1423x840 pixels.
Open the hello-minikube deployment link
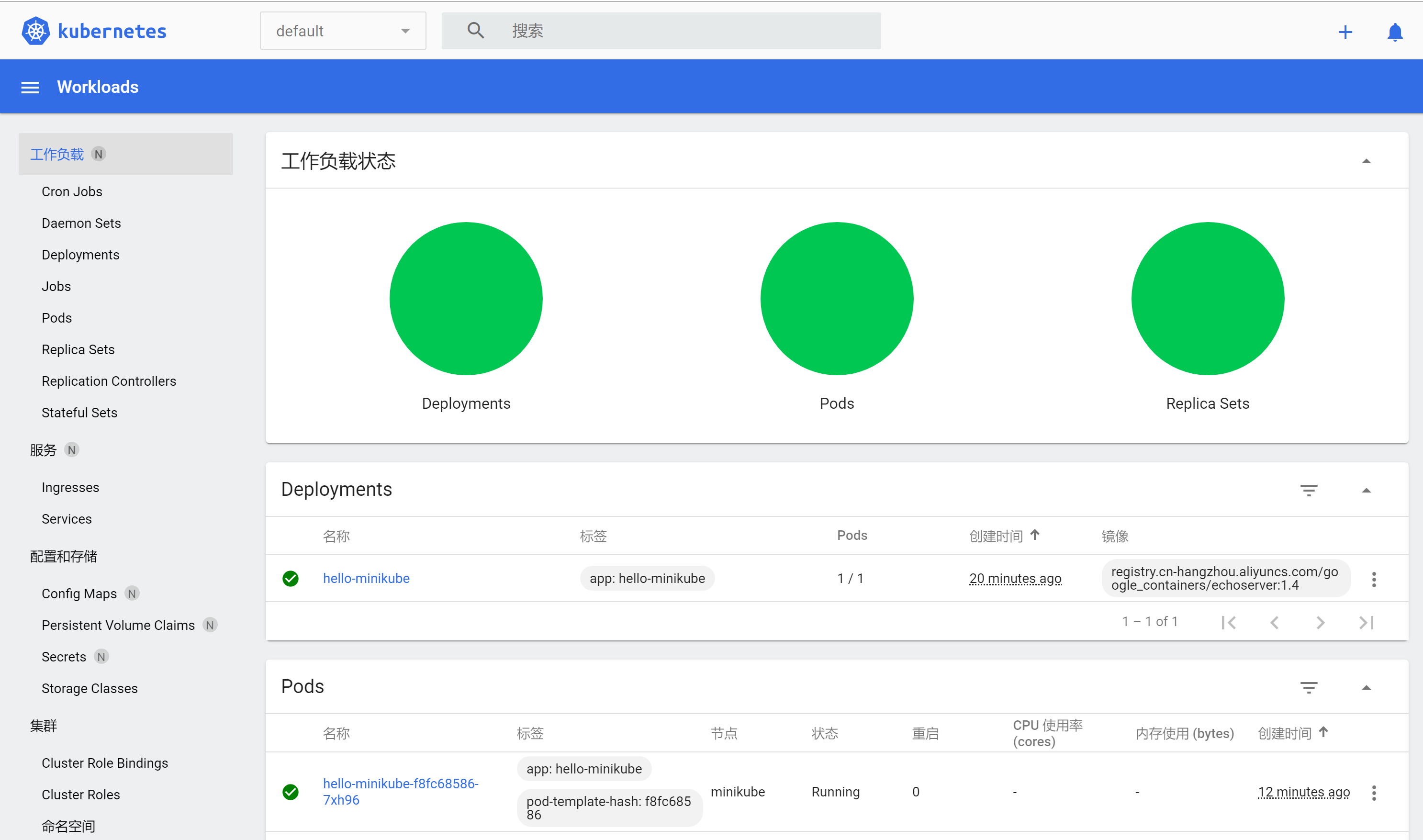(366, 578)
